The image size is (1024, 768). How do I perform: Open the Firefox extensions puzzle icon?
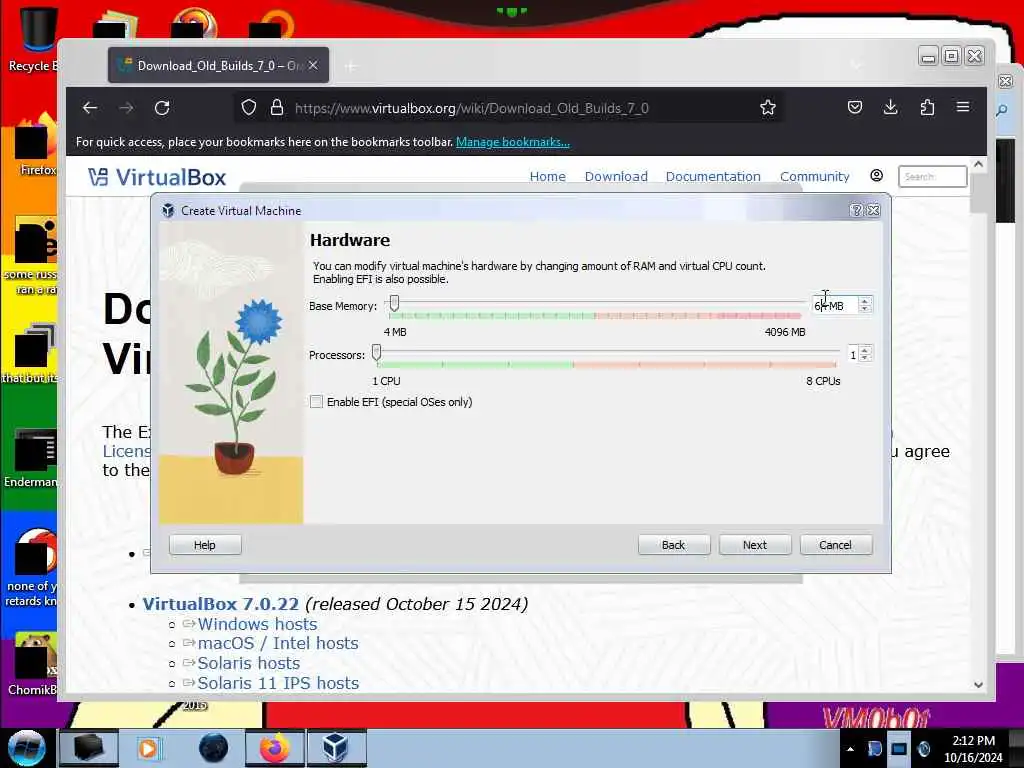(927, 107)
